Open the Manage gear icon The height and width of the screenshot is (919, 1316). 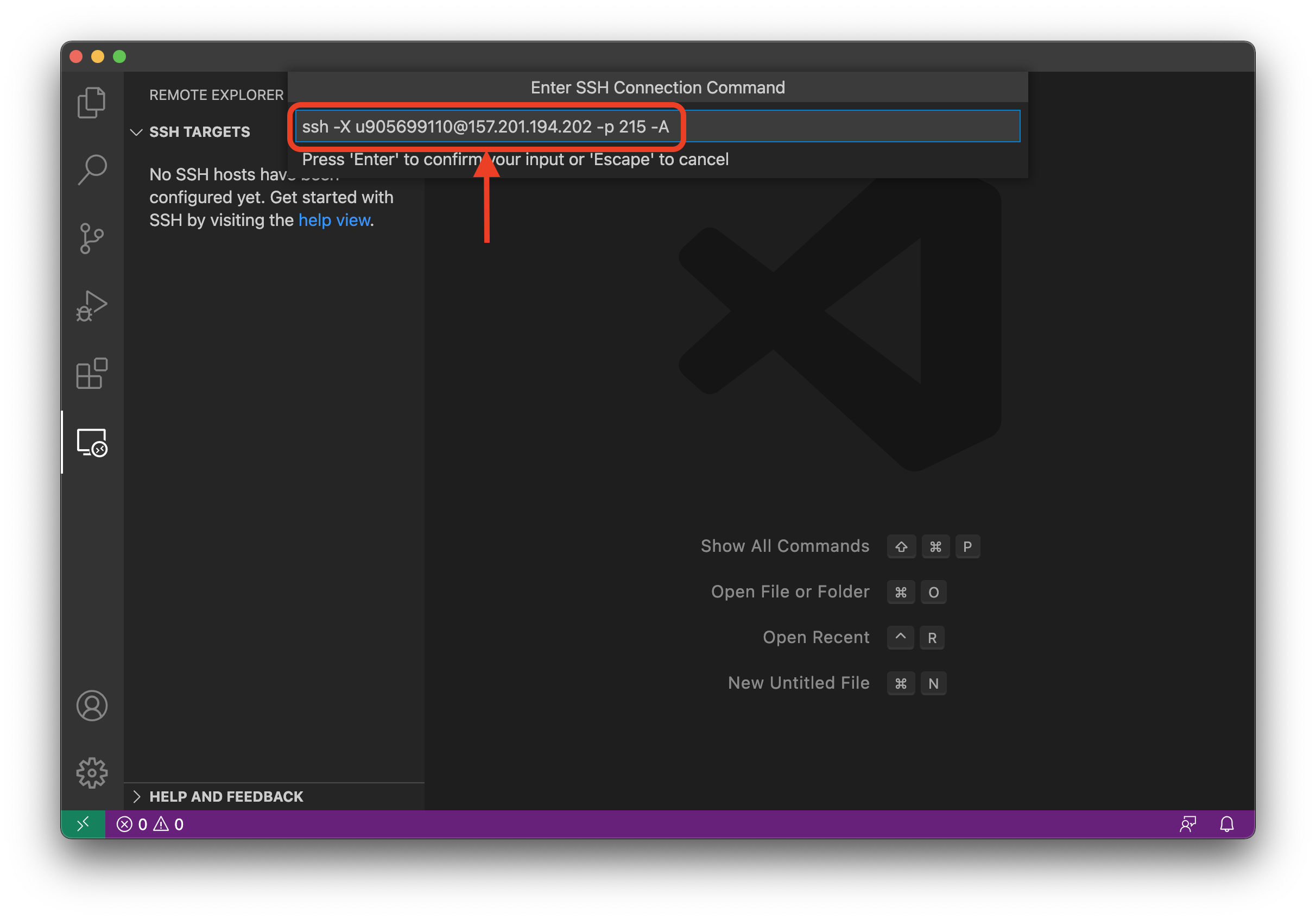pyautogui.click(x=92, y=773)
